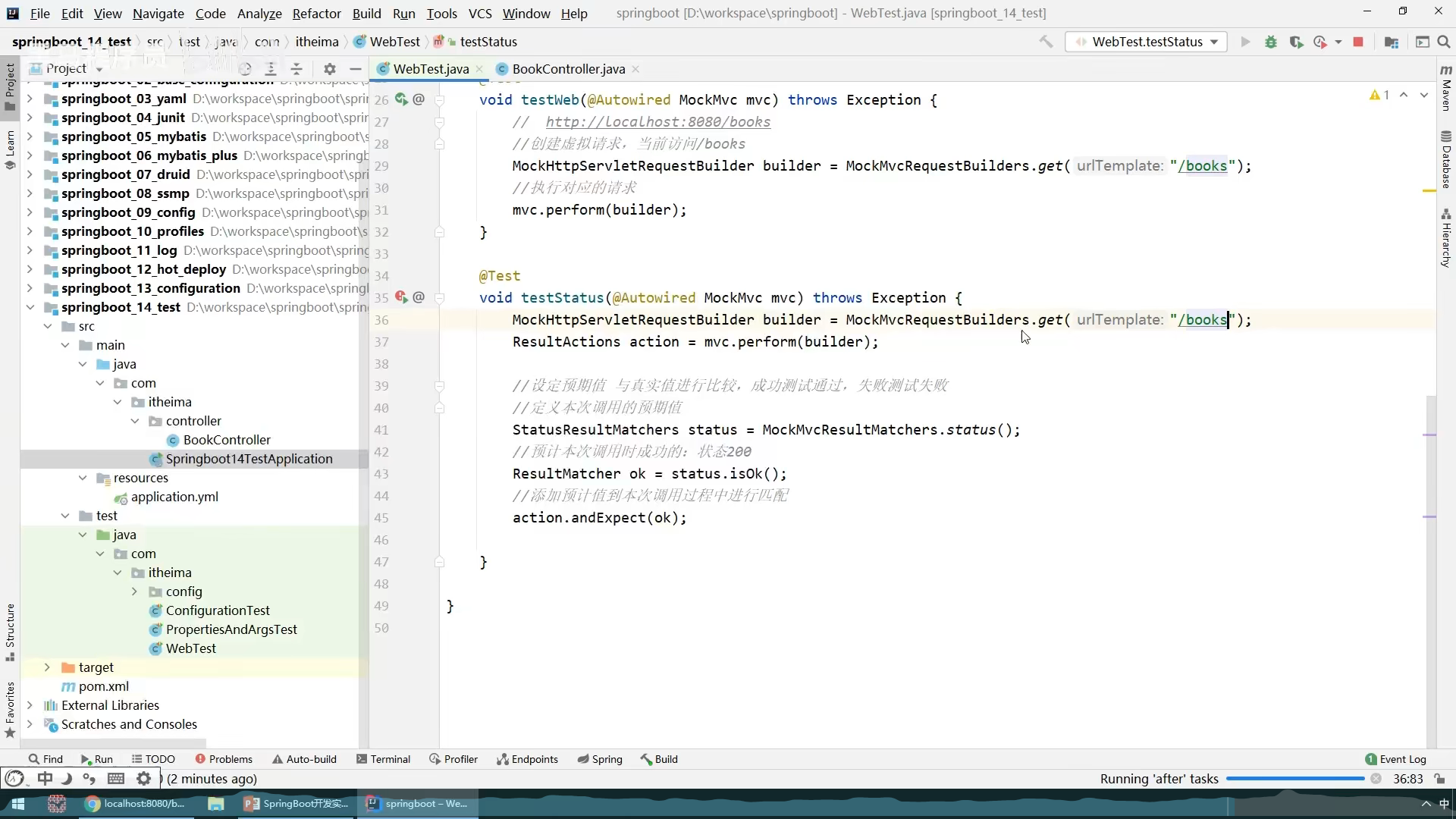Toggle the Maven tool window
1456x819 pixels.
point(1446,89)
